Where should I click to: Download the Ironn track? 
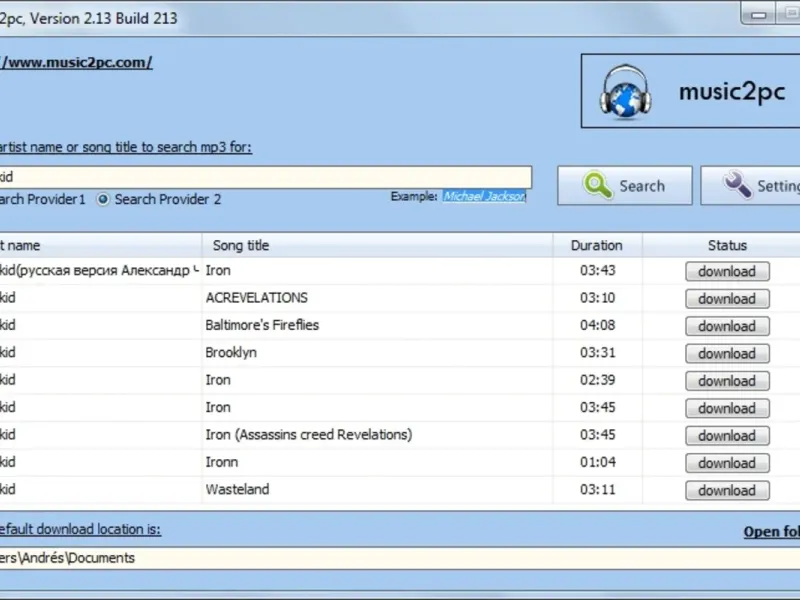(727, 463)
